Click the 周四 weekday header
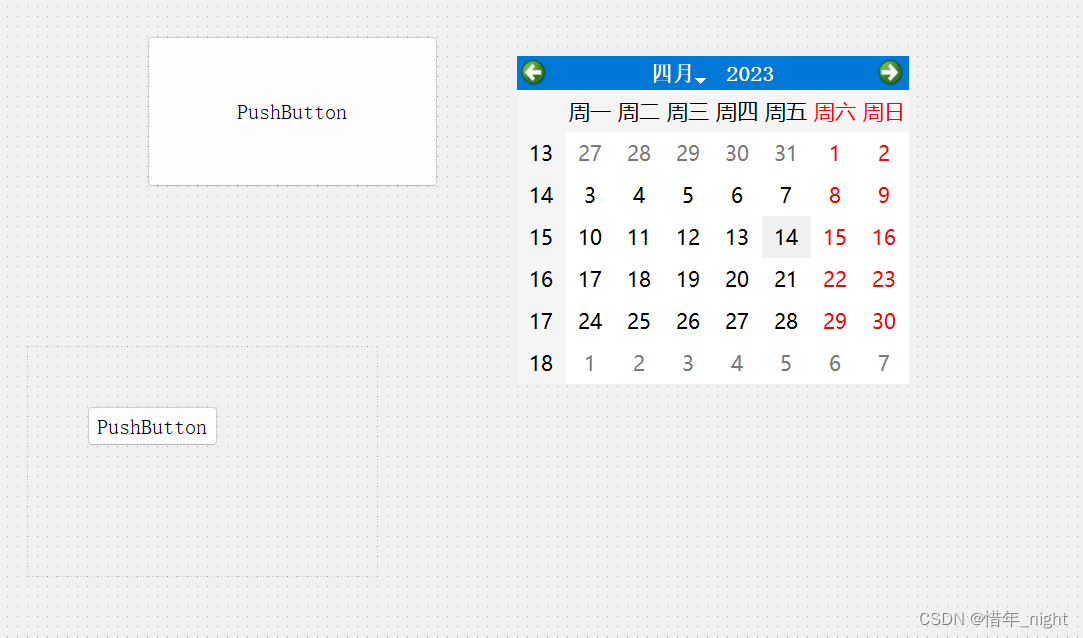 click(x=737, y=112)
